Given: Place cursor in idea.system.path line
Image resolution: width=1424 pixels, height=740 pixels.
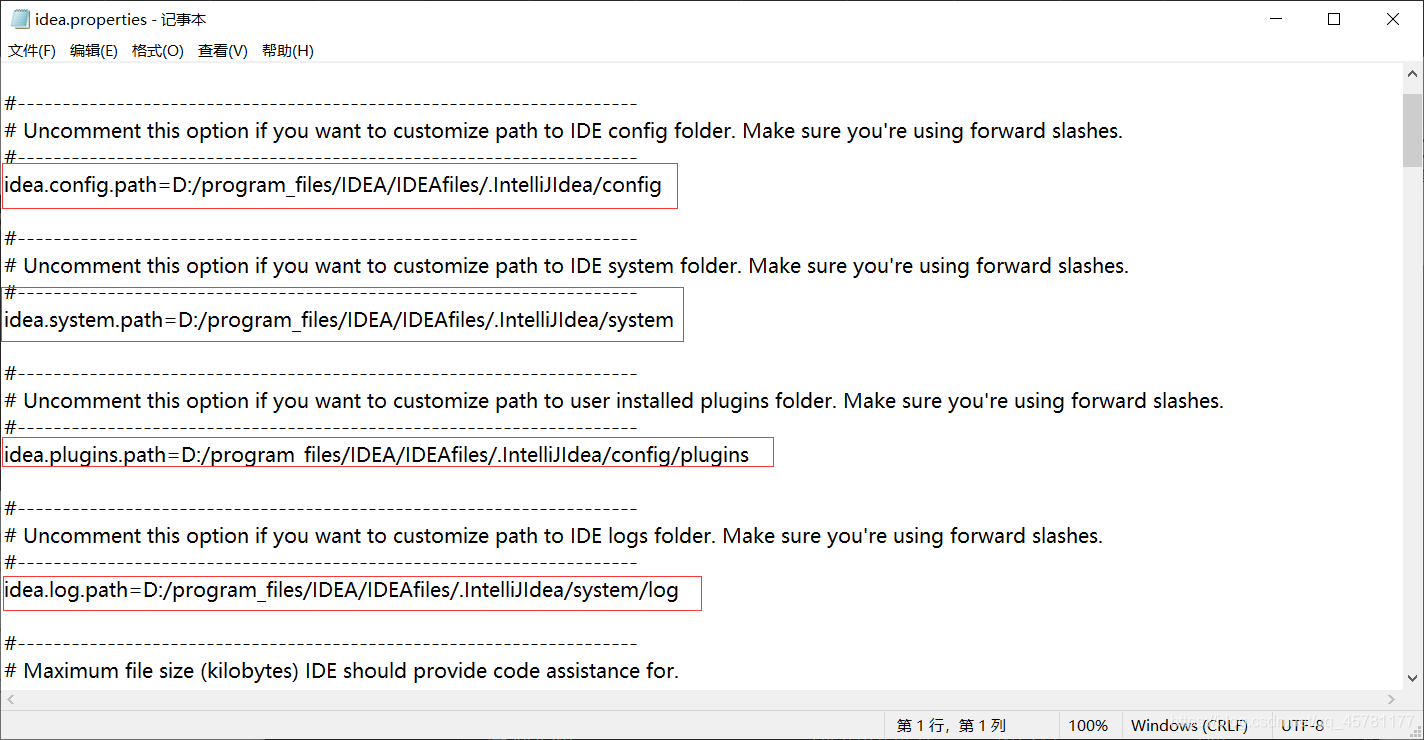Looking at the screenshot, I should pyautogui.click(x=339, y=320).
